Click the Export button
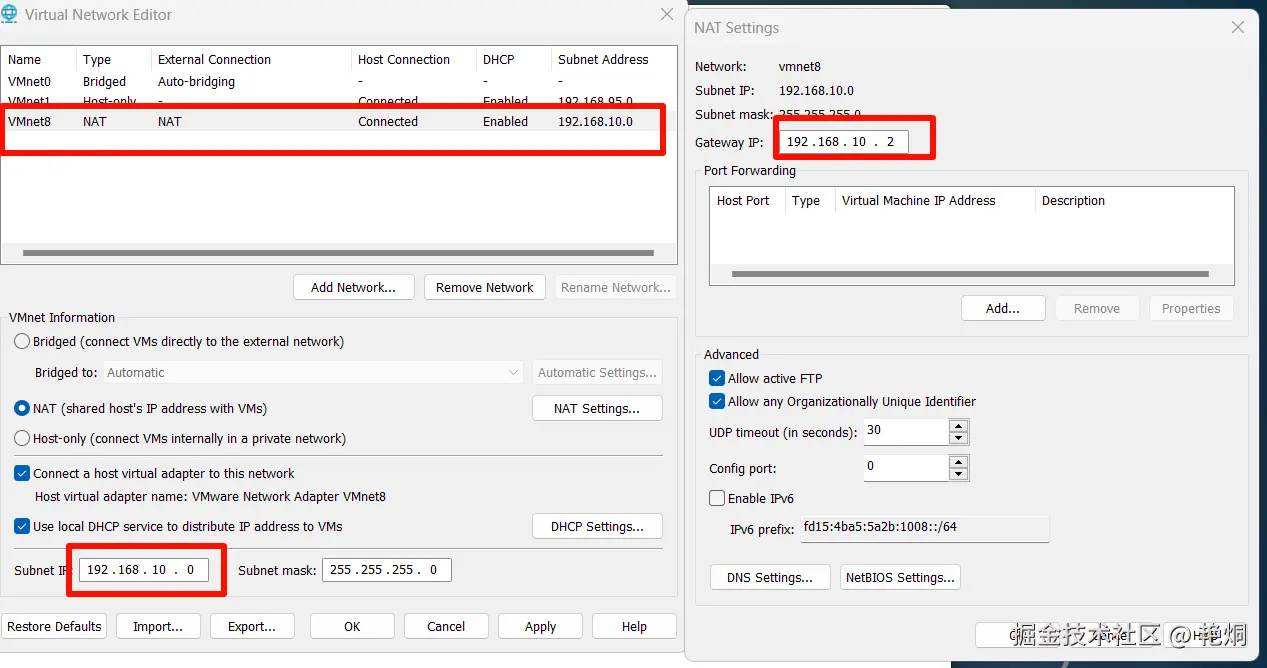Image resolution: width=1267 pixels, height=668 pixels. (252, 626)
